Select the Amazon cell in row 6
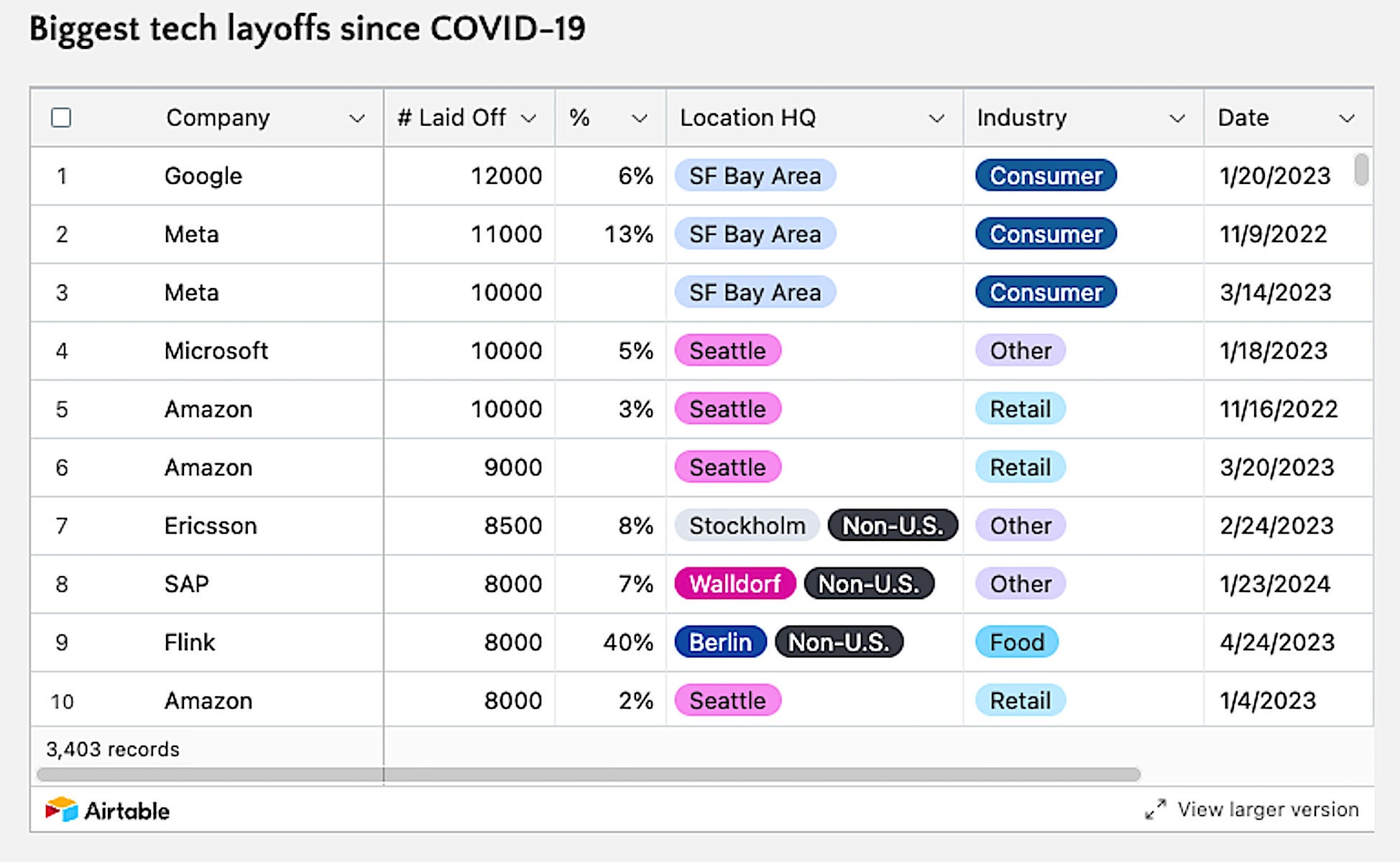The width and height of the screenshot is (1400, 862). [208, 468]
